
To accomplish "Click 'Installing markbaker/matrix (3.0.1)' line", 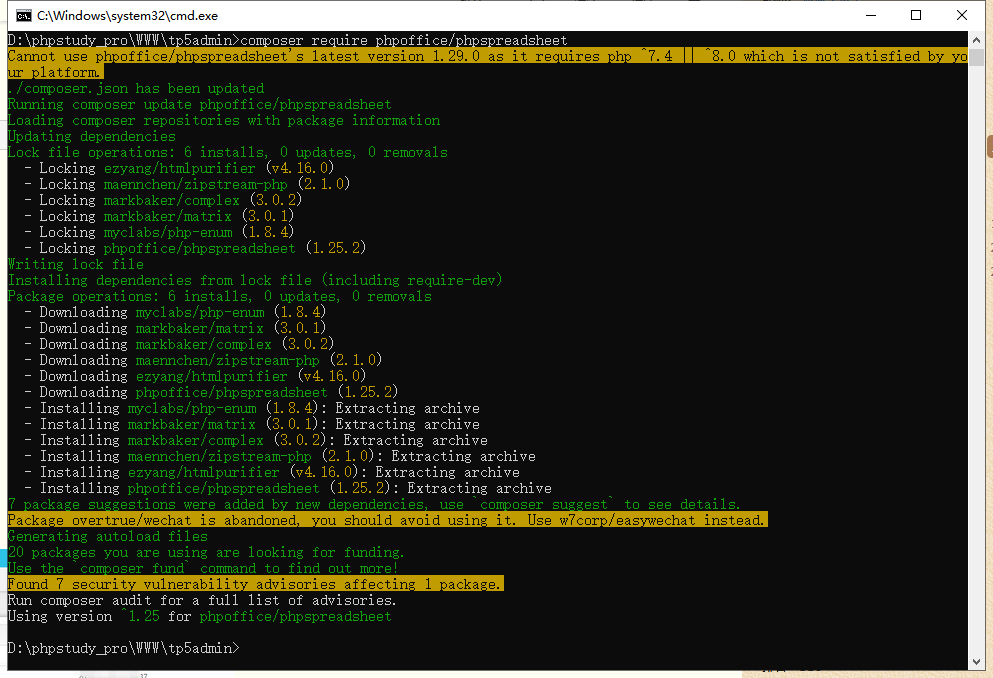I will click(x=252, y=424).
